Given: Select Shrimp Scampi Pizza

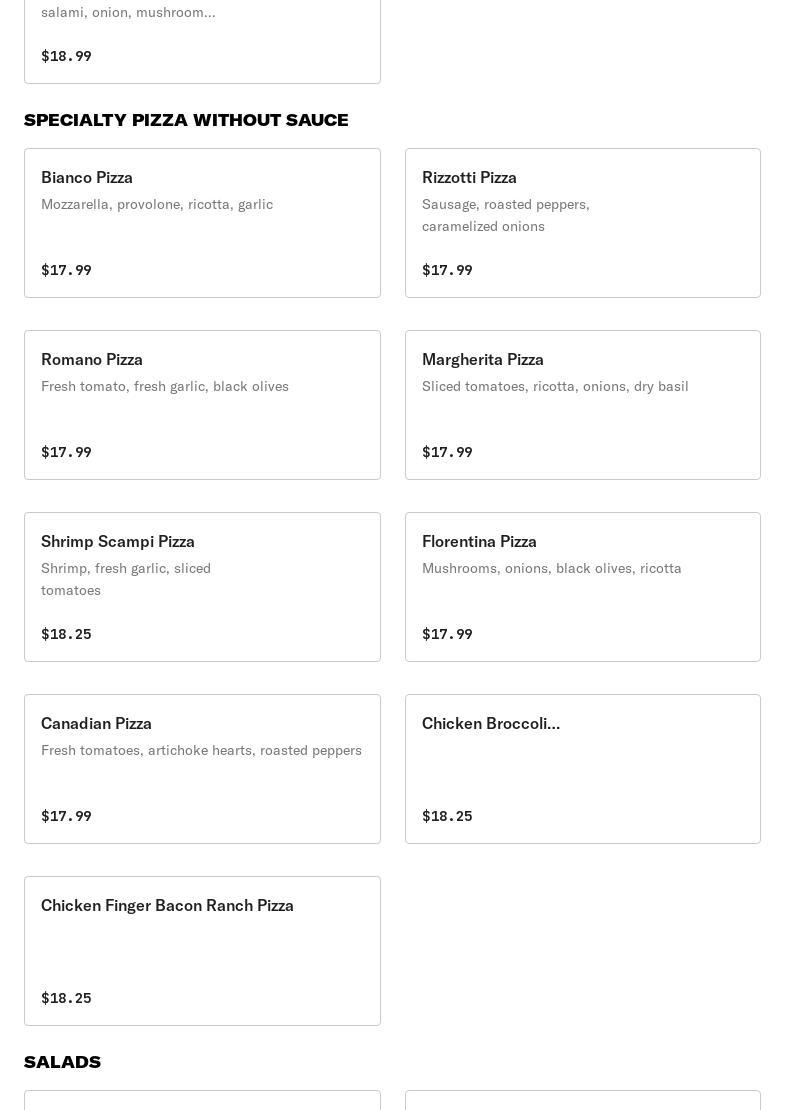Looking at the screenshot, I should pos(202,587).
